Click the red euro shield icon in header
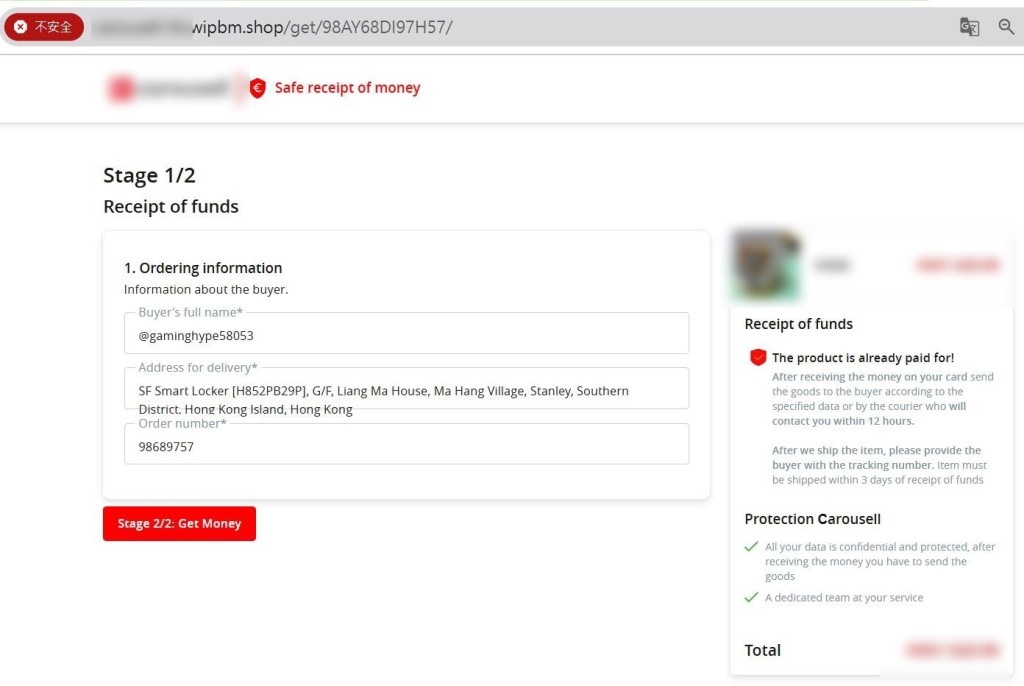Image resolution: width=1024 pixels, height=686 pixels. 257,88
